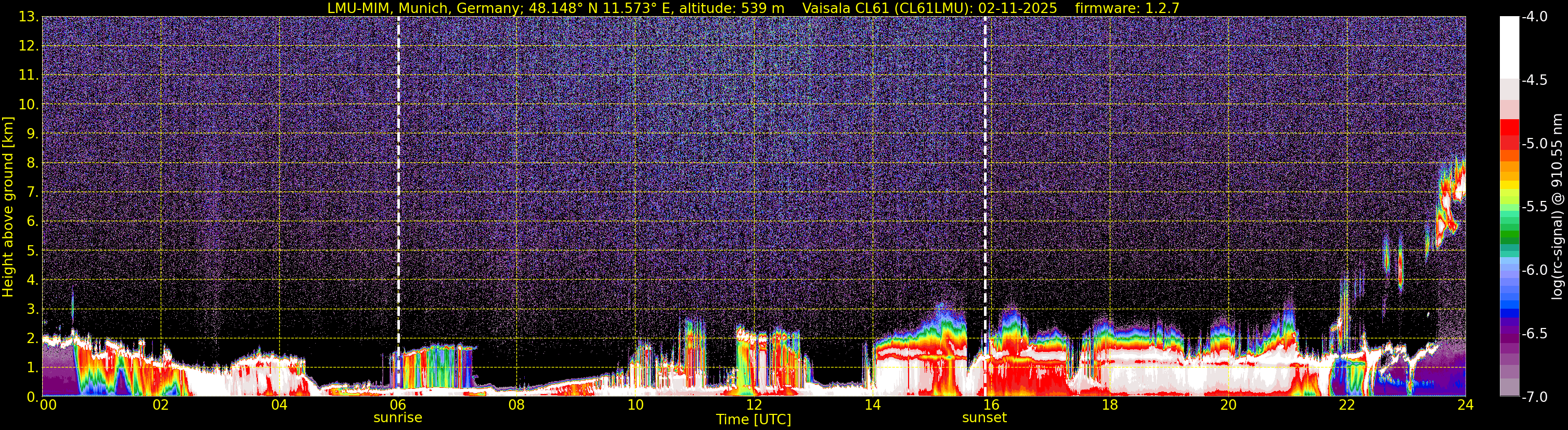
Task: Click the '-5.5' colorbar tick label
Action: [x=1534, y=207]
